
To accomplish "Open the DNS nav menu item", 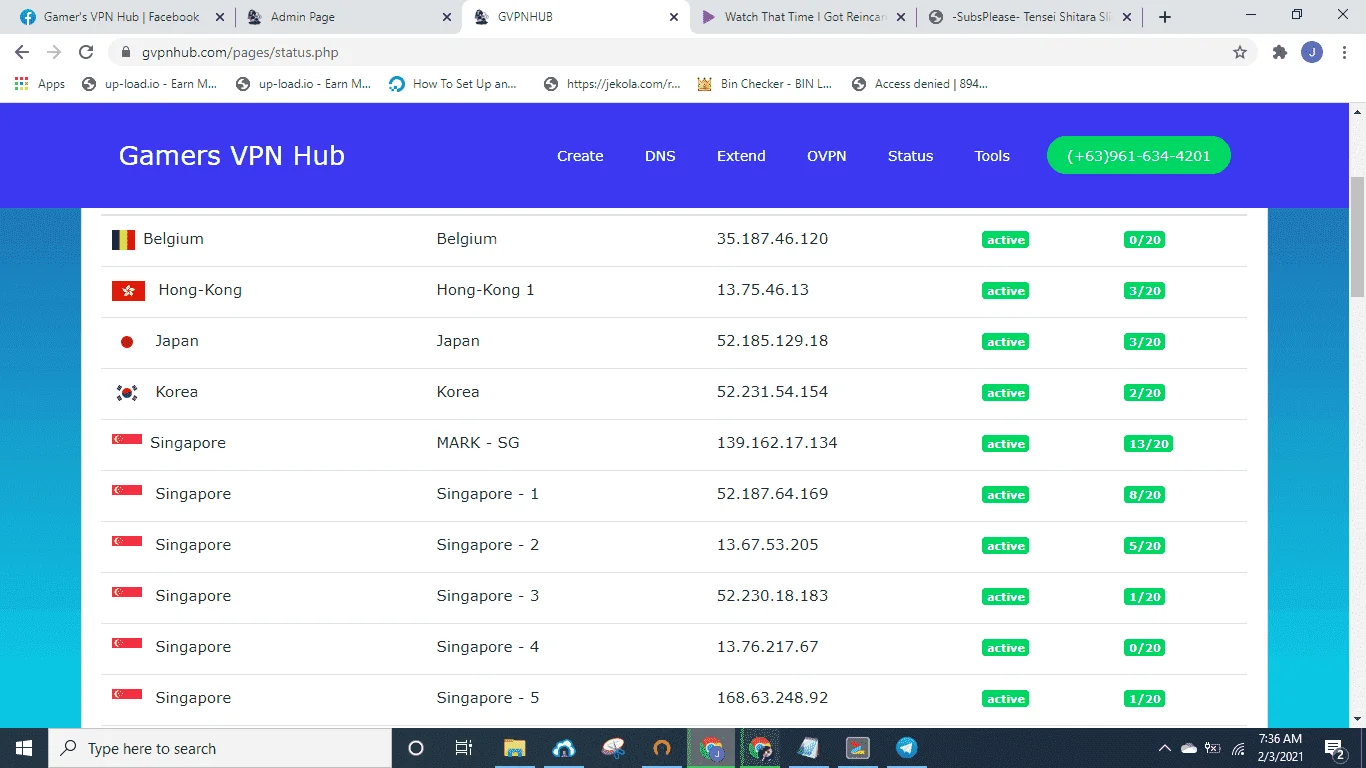I will (x=660, y=156).
